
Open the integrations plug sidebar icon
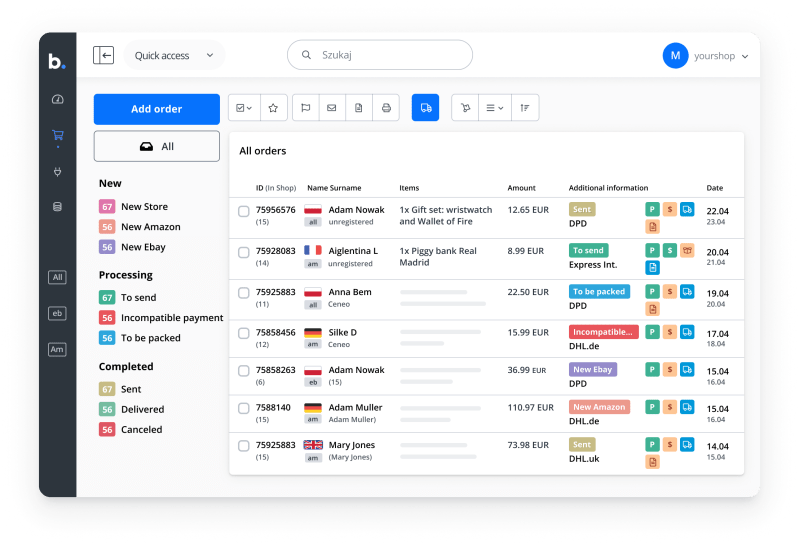pyautogui.click(x=58, y=172)
